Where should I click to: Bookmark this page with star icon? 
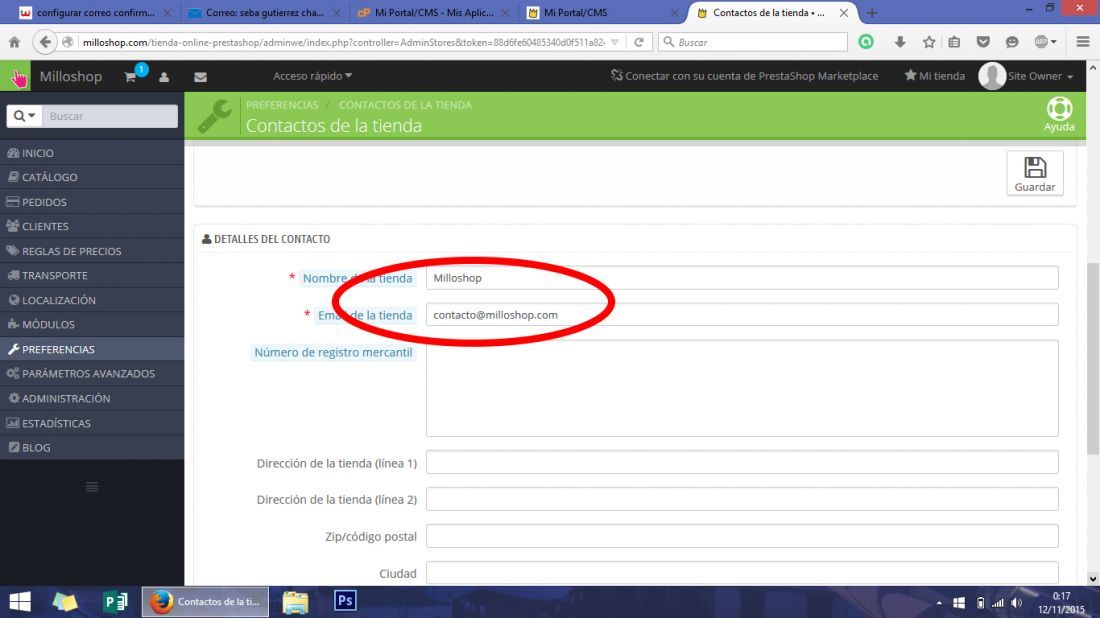coord(929,42)
